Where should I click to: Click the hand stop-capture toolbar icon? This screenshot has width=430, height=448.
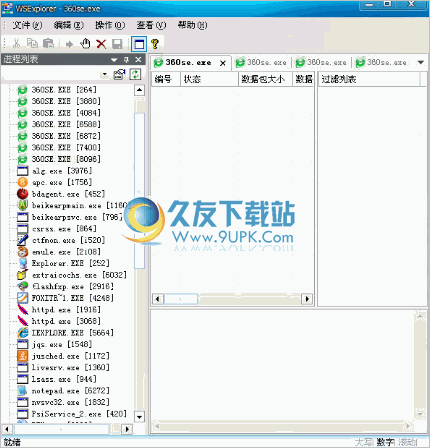pyautogui.click(x=85, y=44)
